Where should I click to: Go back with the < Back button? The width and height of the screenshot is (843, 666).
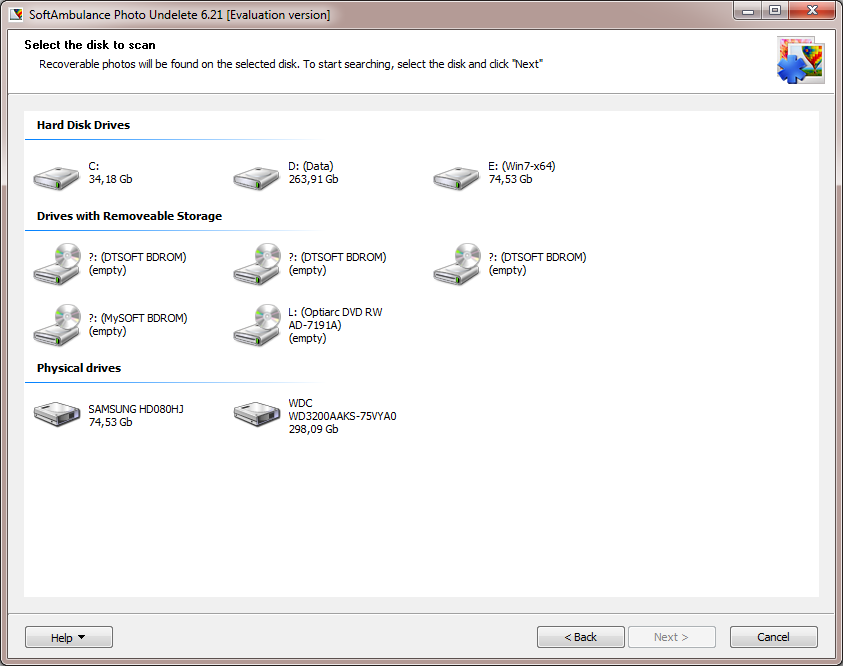coord(581,637)
